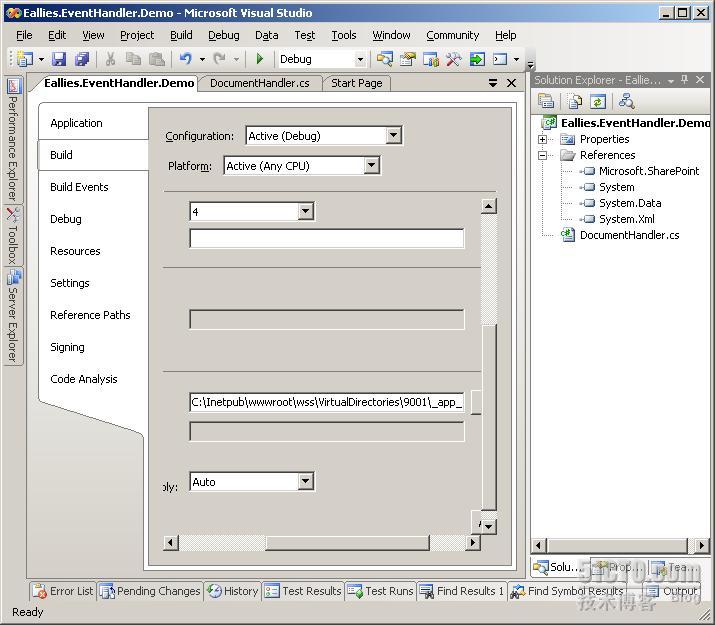The width and height of the screenshot is (715, 625).
Task: Save the current file with floppy icon
Action: tap(59, 59)
